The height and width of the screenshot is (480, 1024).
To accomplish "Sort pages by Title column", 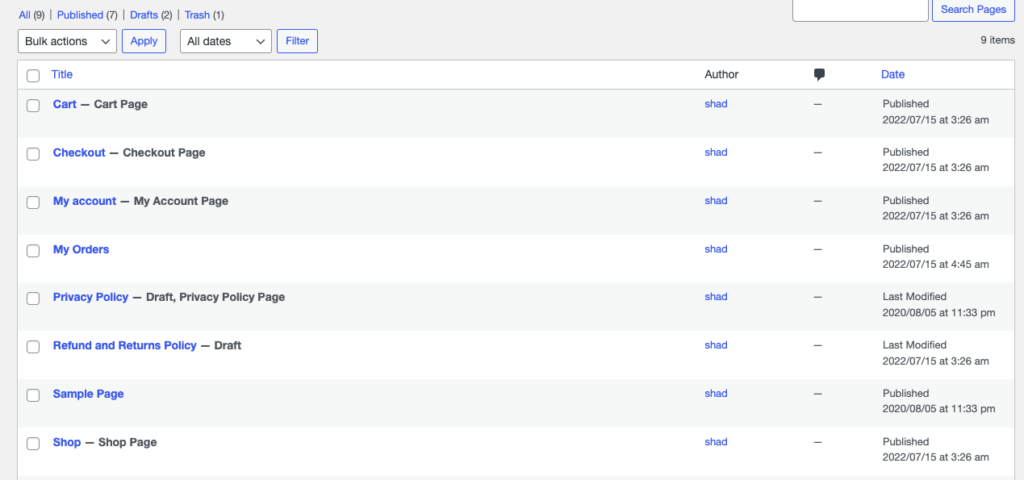I will click(62, 74).
